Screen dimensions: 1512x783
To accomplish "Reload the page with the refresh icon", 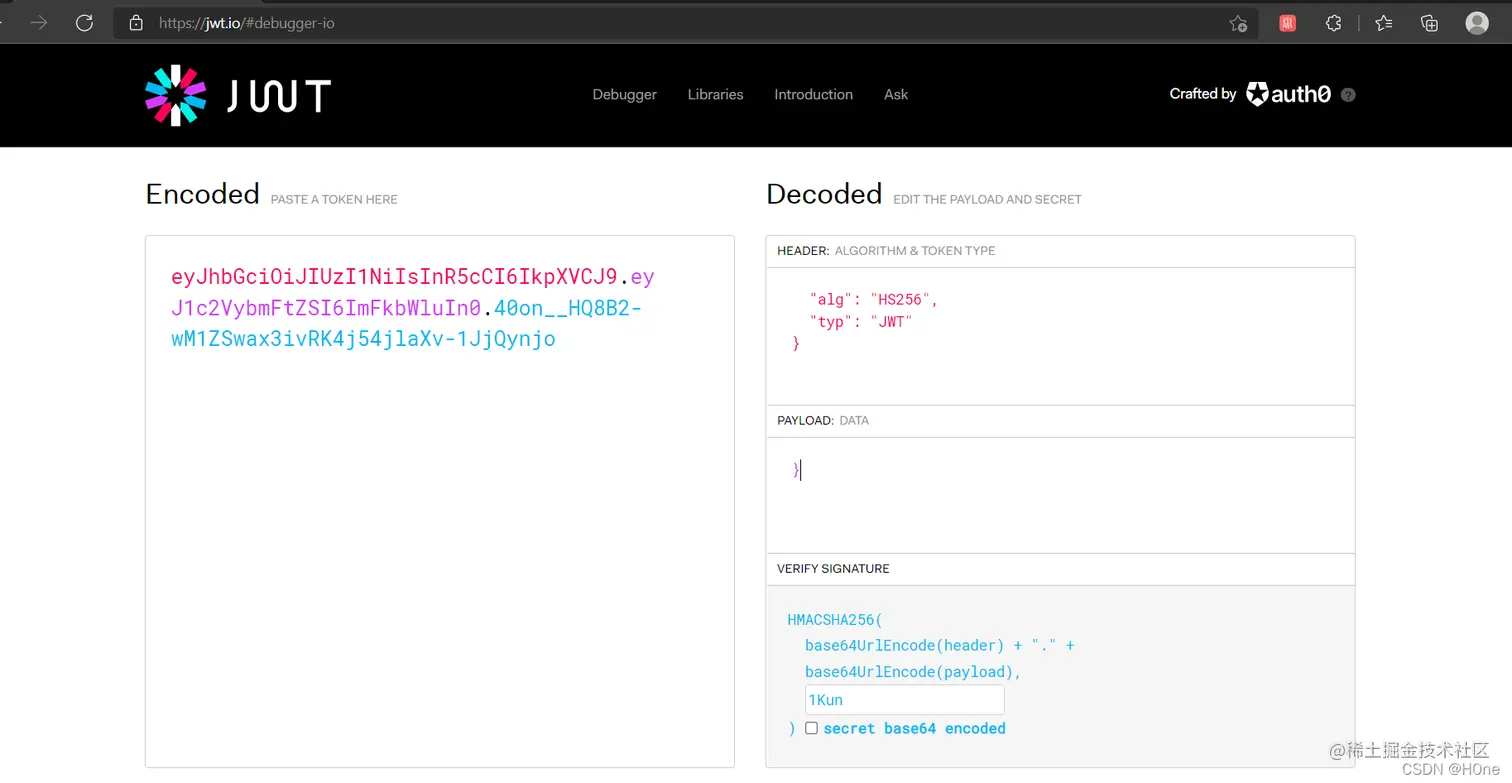I will tap(84, 22).
